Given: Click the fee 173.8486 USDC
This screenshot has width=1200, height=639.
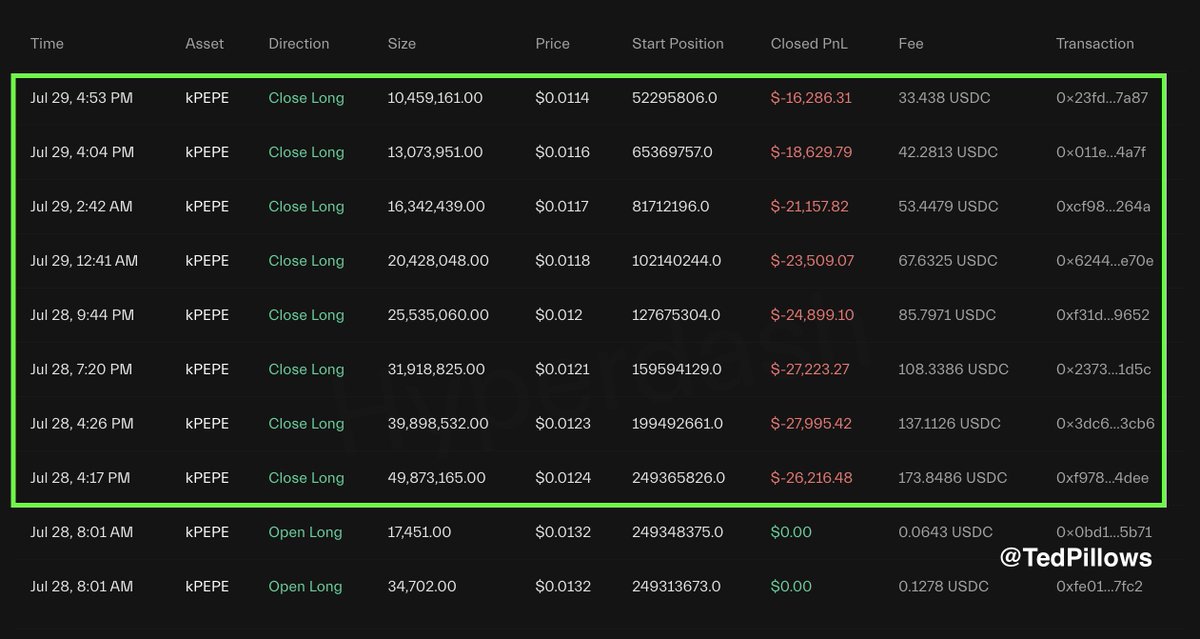Looking at the screenshot, I should point(953,477).
